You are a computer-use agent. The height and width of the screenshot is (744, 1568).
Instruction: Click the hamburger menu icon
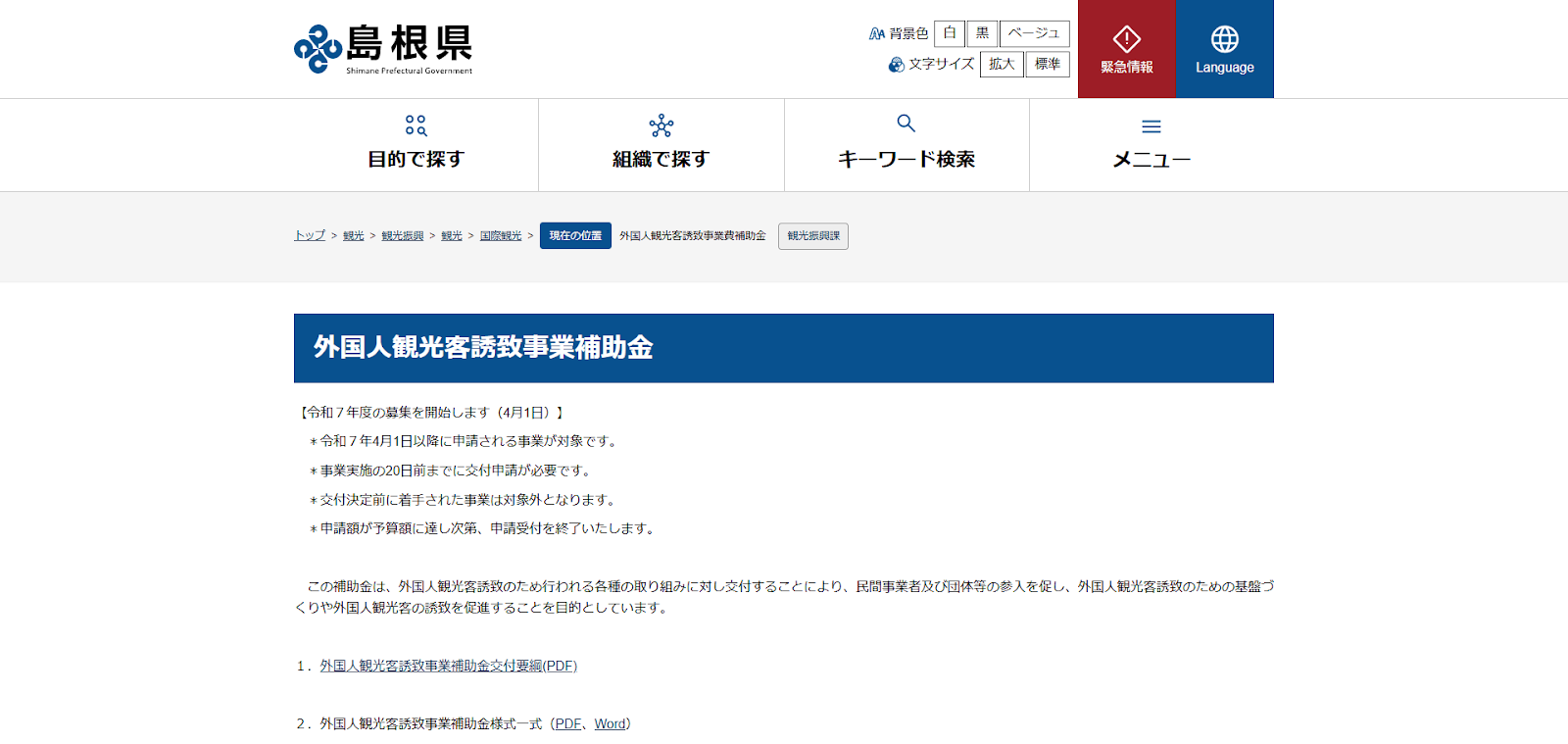tap(1151, 126)
